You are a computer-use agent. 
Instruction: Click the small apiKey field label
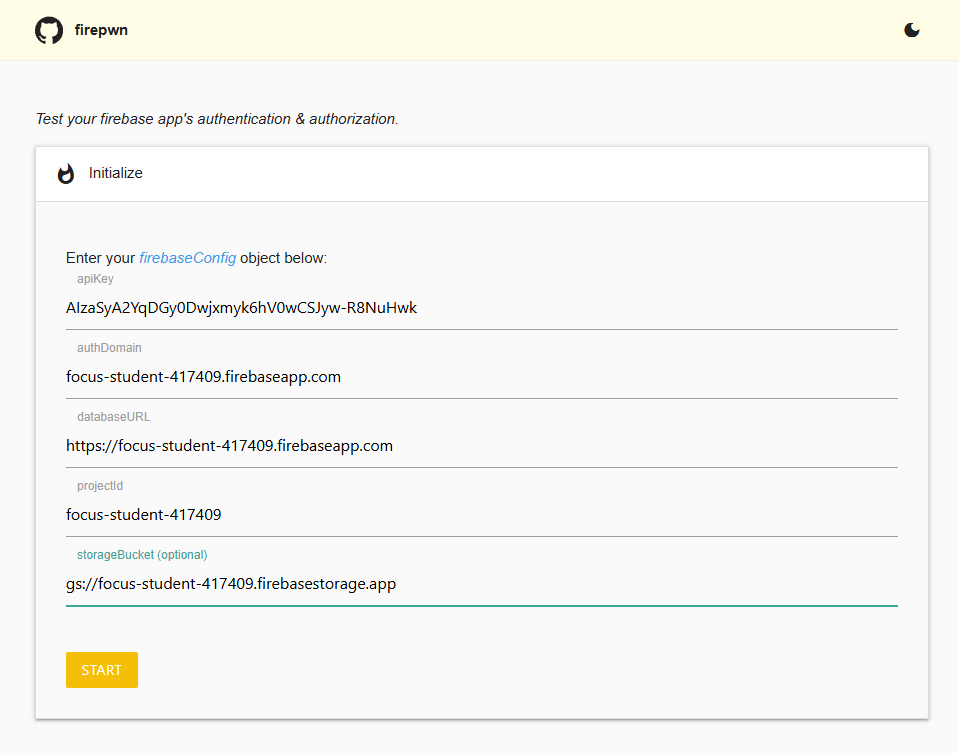click(x=95, y=279)
